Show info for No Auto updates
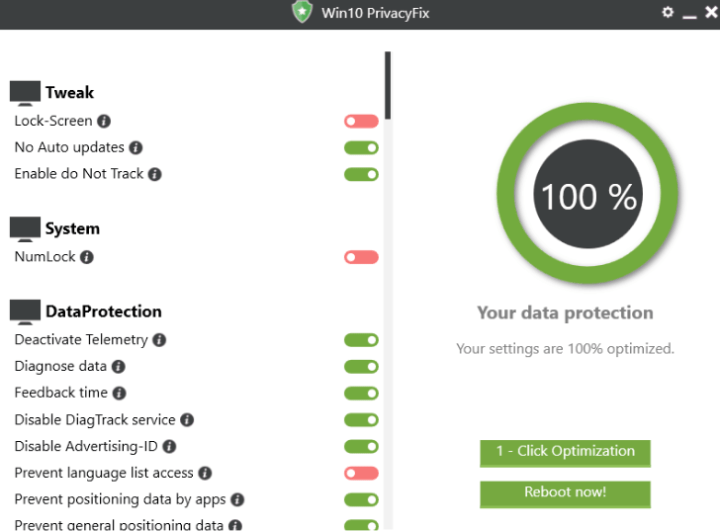 136,148
